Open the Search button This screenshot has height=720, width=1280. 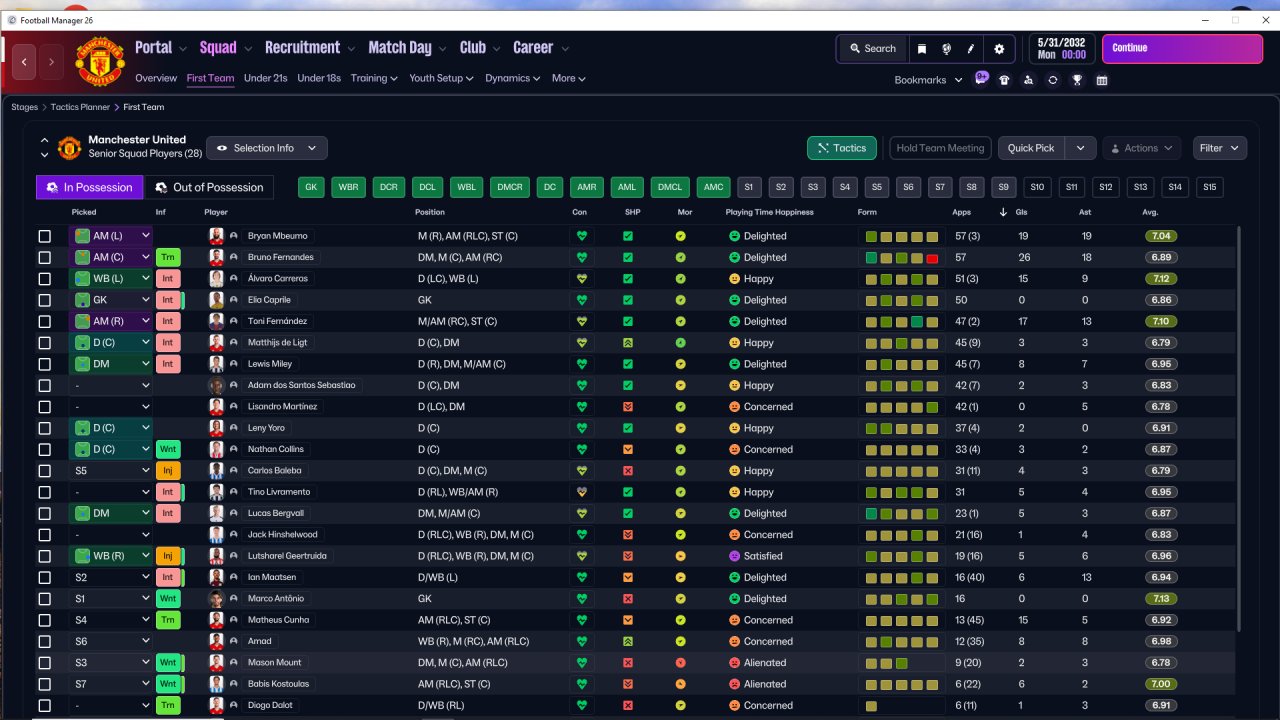tap(872, 48)
